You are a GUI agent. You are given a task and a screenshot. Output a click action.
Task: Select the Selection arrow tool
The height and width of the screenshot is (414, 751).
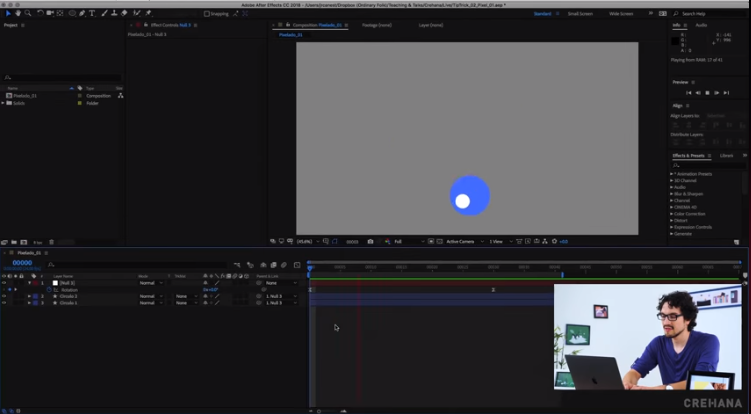[8, 13]
